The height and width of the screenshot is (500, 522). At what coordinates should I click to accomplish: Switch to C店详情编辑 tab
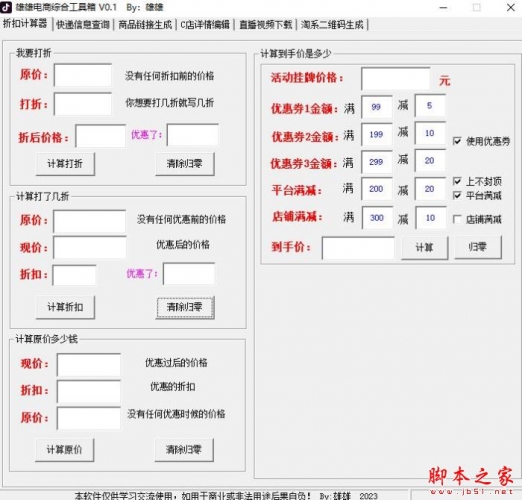click(205, 25)
